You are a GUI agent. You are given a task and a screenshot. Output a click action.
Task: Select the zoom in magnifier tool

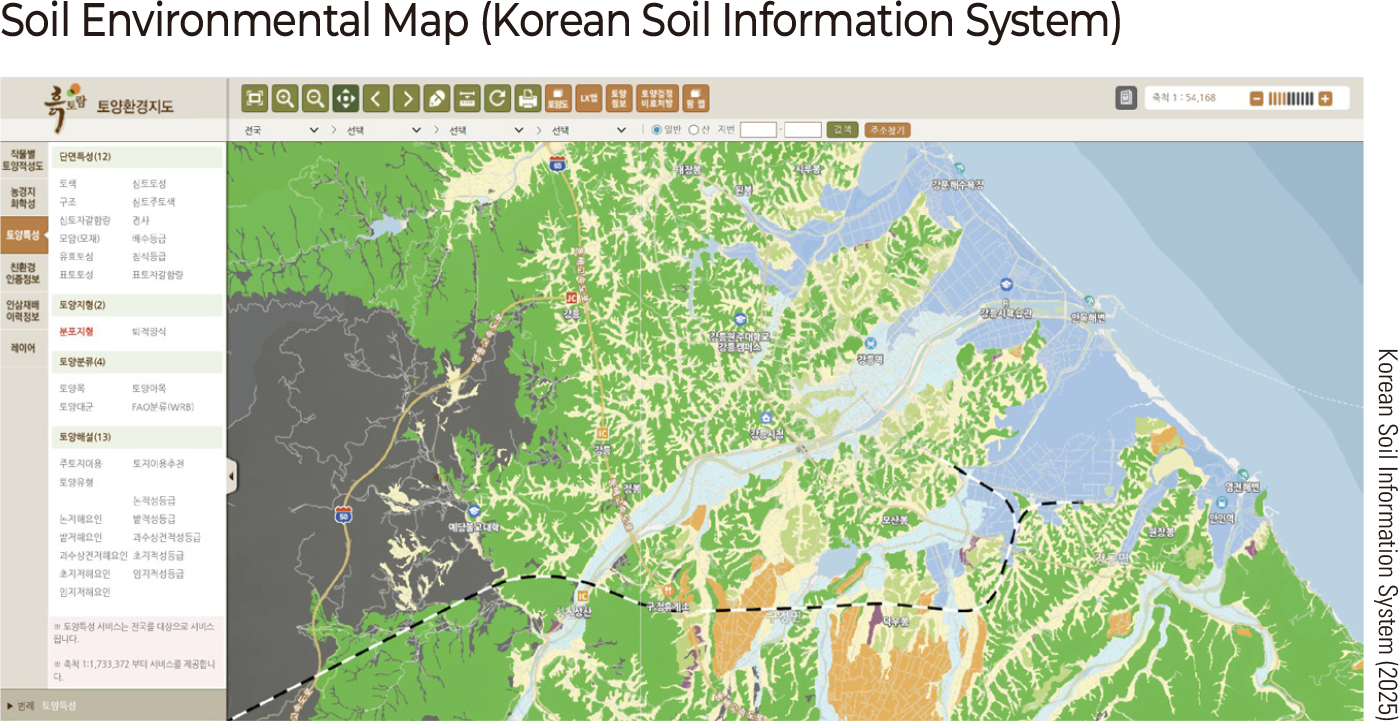coord(285,98)
